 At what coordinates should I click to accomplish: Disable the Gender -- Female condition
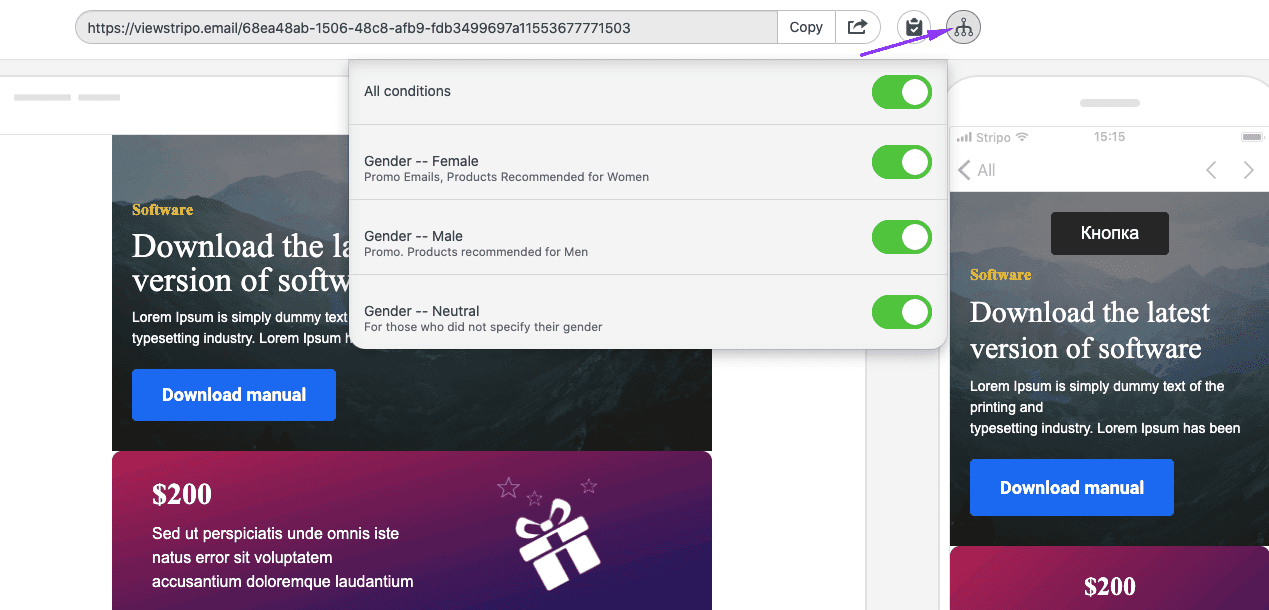pos(901,162)
